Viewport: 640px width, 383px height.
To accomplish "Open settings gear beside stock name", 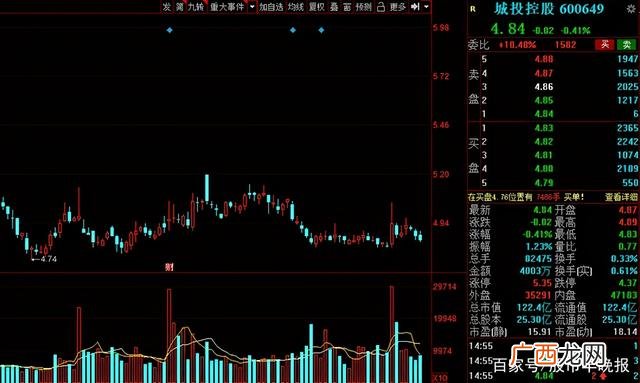I will pos(631,9).
